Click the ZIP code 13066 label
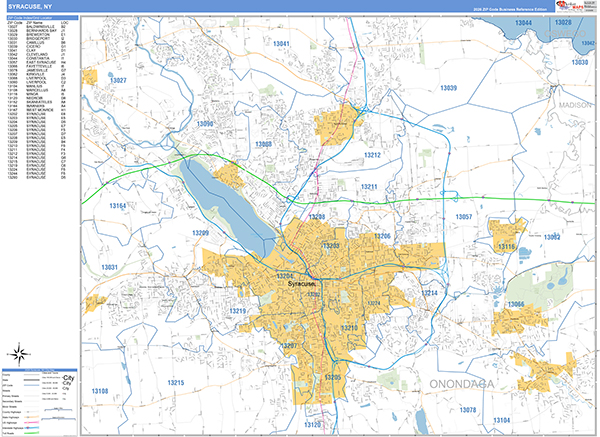The height and width of the screenshot is (437, 600). click(x=516, y=304)
